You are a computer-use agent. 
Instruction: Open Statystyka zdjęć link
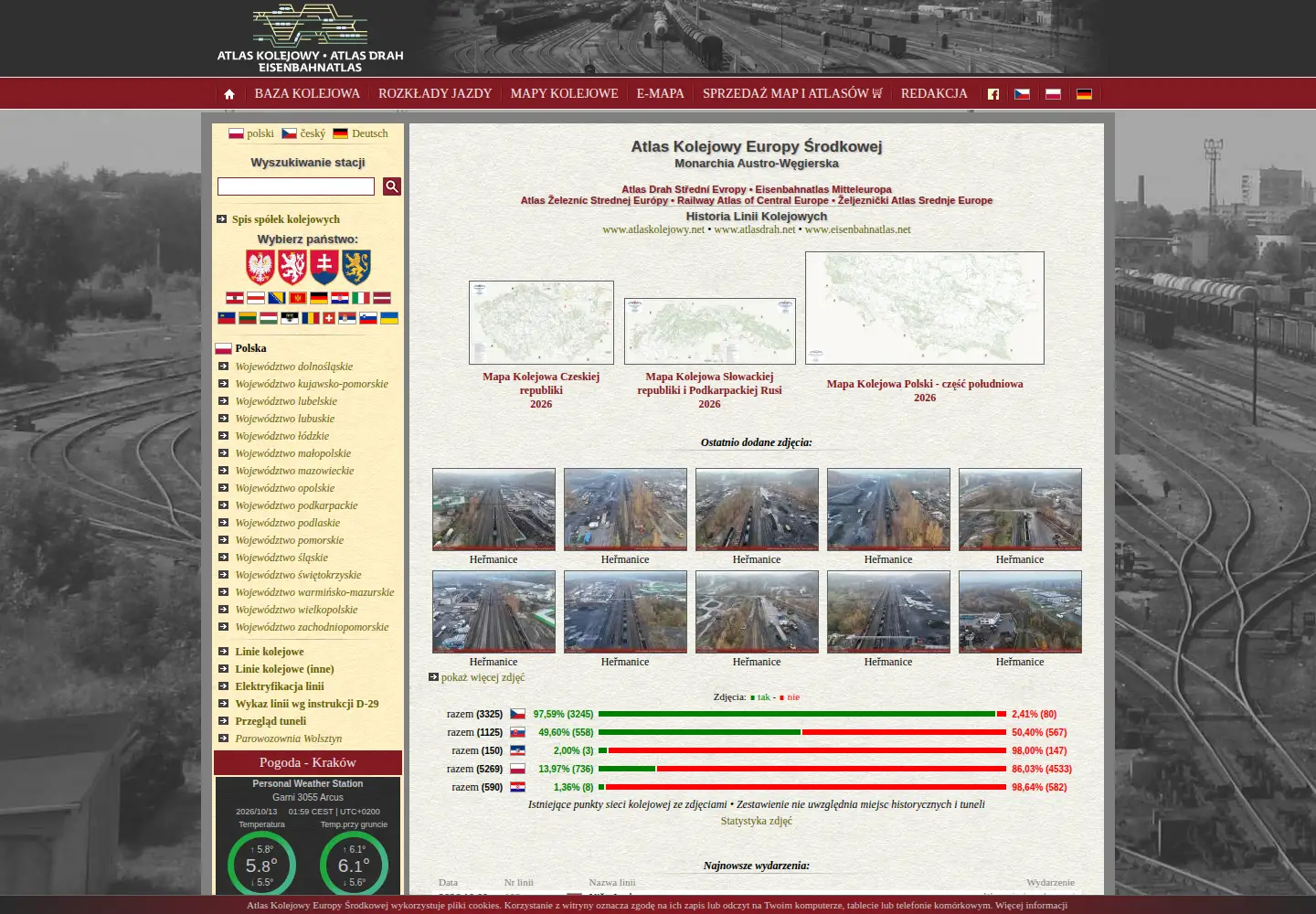[757, 821]
